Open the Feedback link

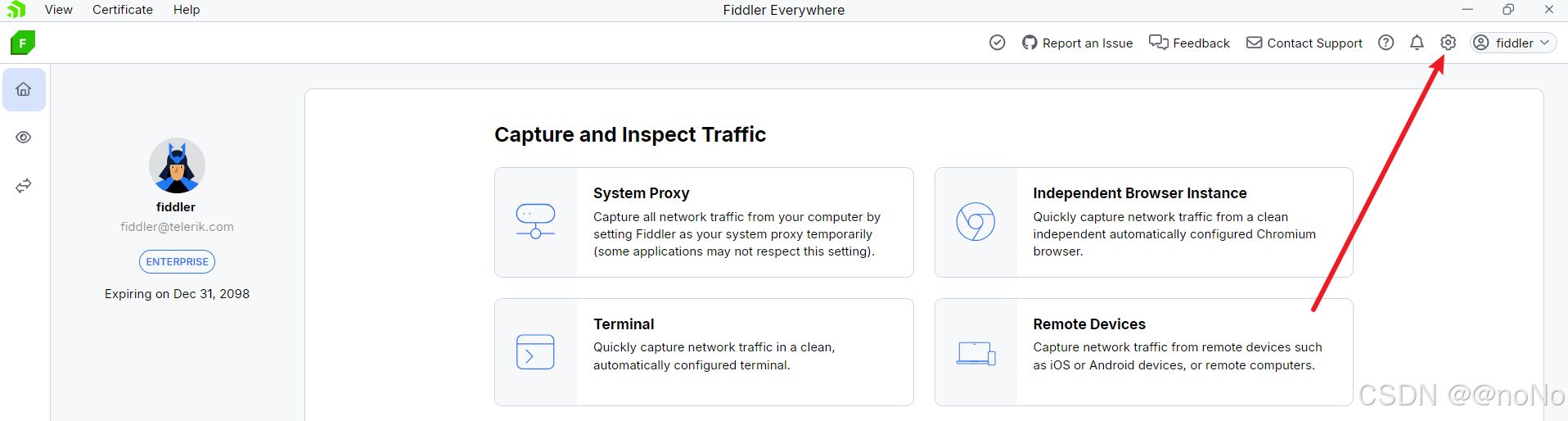[1189, 43]
